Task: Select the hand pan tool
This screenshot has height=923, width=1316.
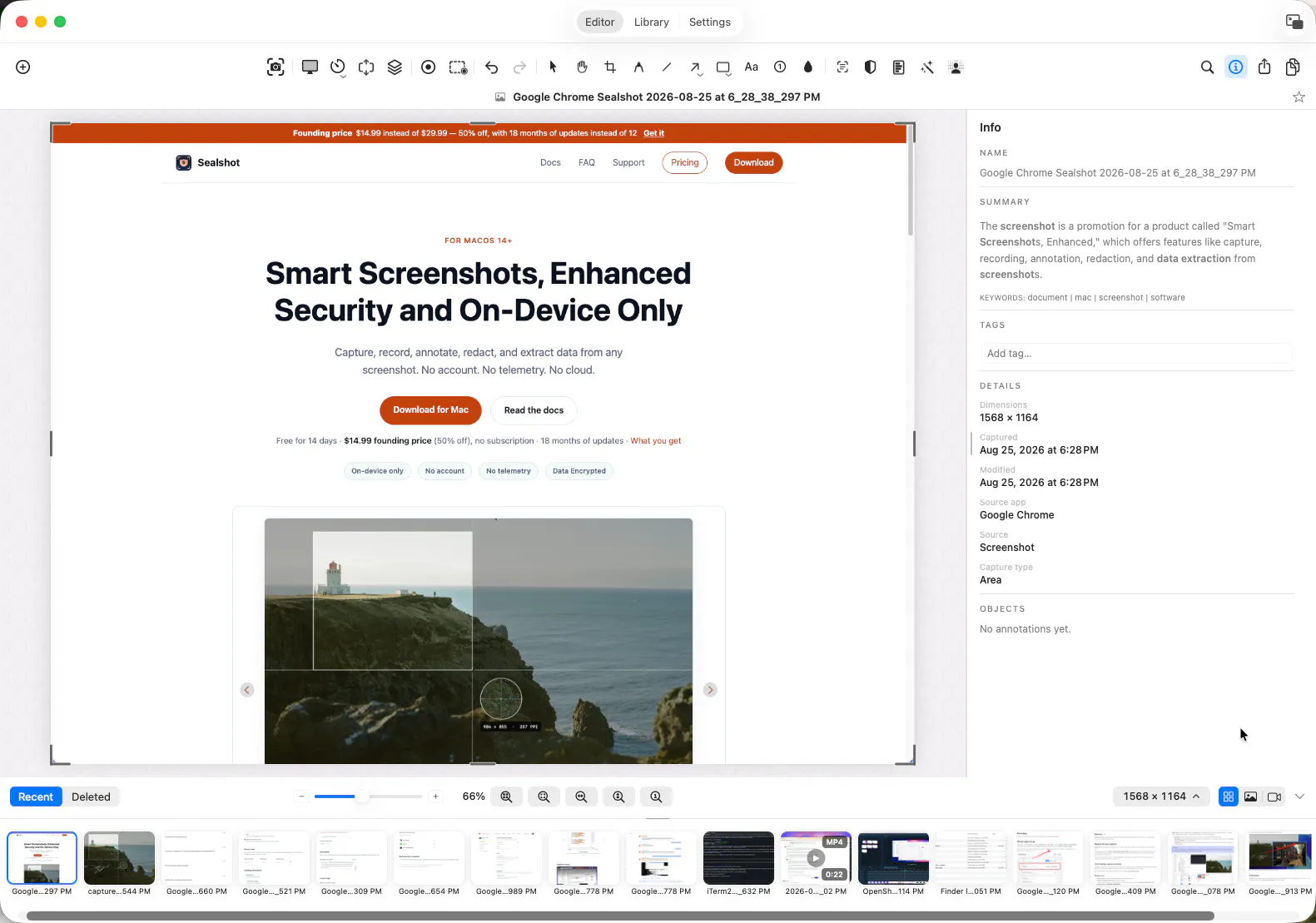Action: click(582, 67)
